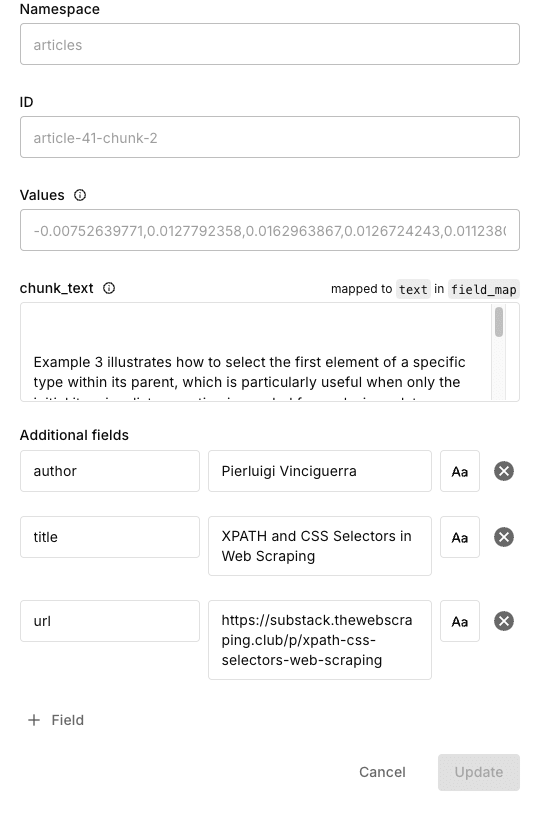543x819 pixels.
Task: Click the ID field article-41-chunk-2
Action: click(270, 137)
